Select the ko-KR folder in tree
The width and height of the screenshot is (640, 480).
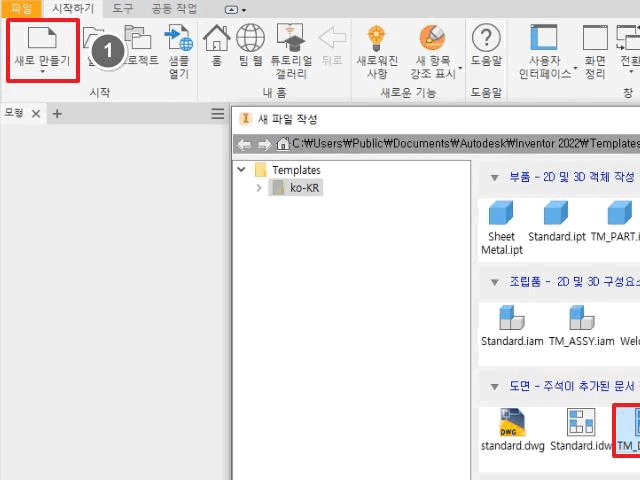pyautogui.click(x=296, y=188)
